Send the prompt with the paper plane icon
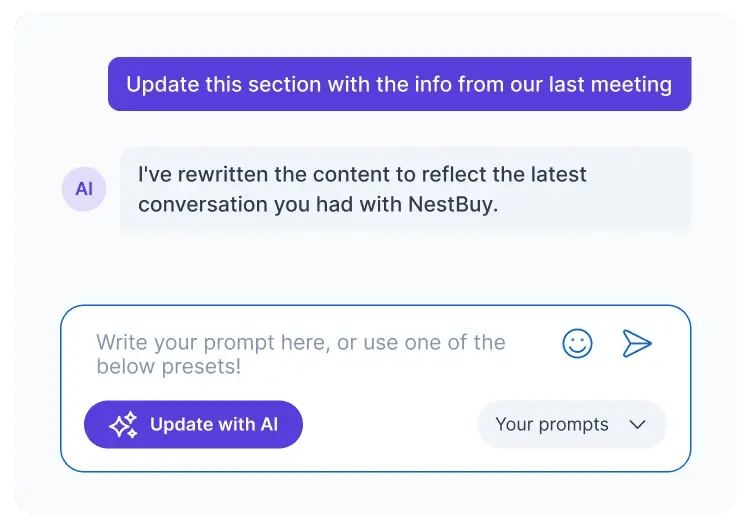The height and width of the screenshot is (524, 752). [637, 344]
